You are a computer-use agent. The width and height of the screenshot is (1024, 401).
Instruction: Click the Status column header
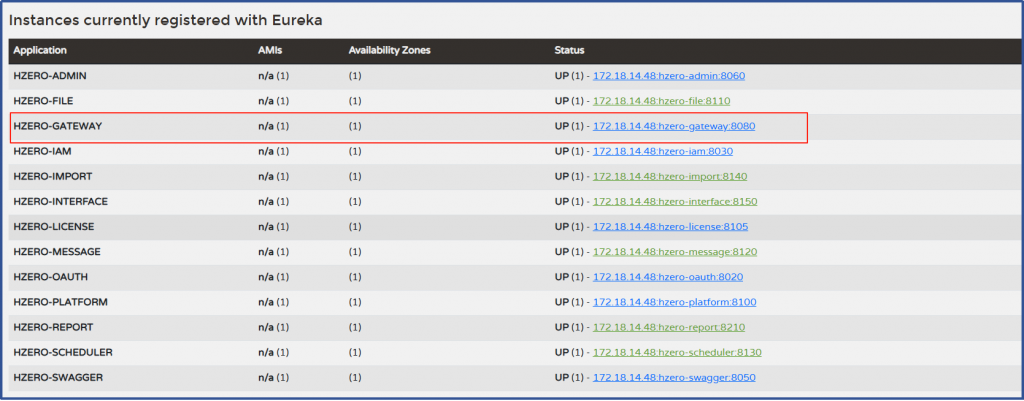[x=569, y=50]
